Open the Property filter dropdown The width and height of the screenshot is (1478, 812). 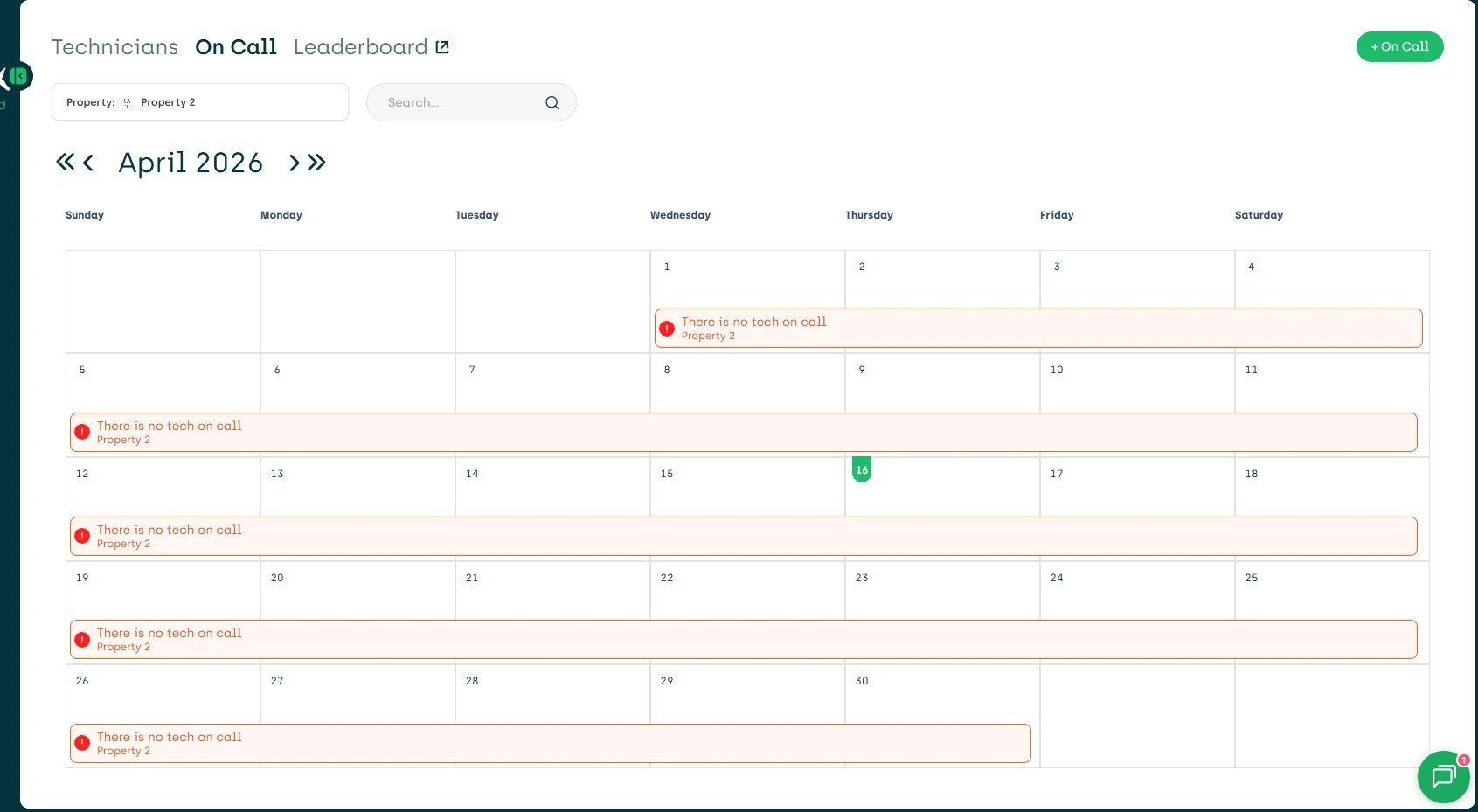[200, 102]
